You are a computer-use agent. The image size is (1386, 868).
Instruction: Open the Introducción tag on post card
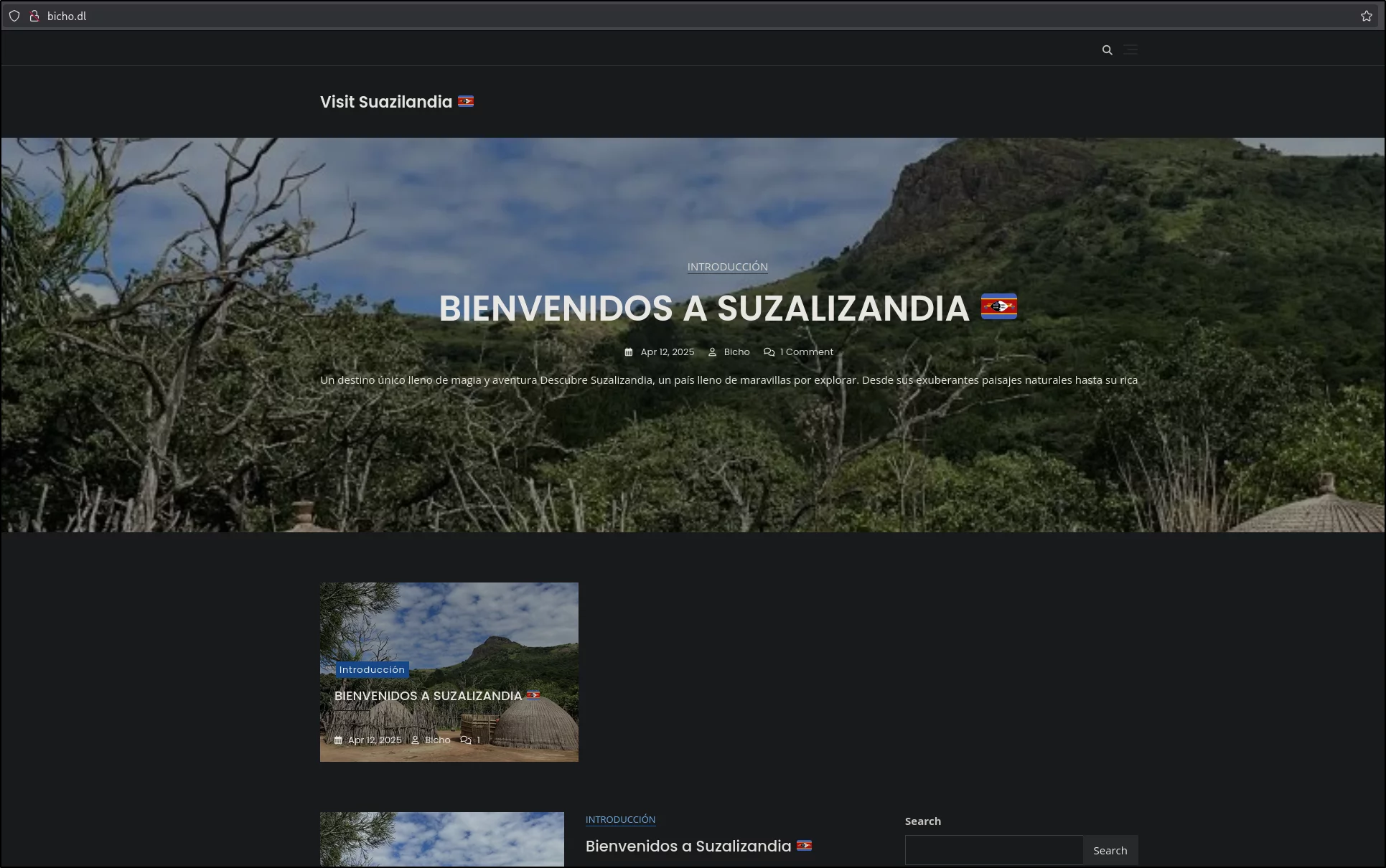click(372, 670)
